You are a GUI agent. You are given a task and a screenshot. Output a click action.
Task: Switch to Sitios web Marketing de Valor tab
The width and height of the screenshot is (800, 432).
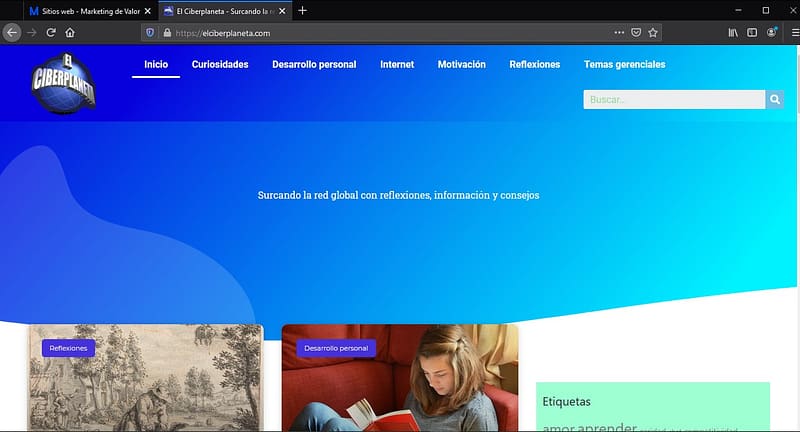[x=90, y=10]
